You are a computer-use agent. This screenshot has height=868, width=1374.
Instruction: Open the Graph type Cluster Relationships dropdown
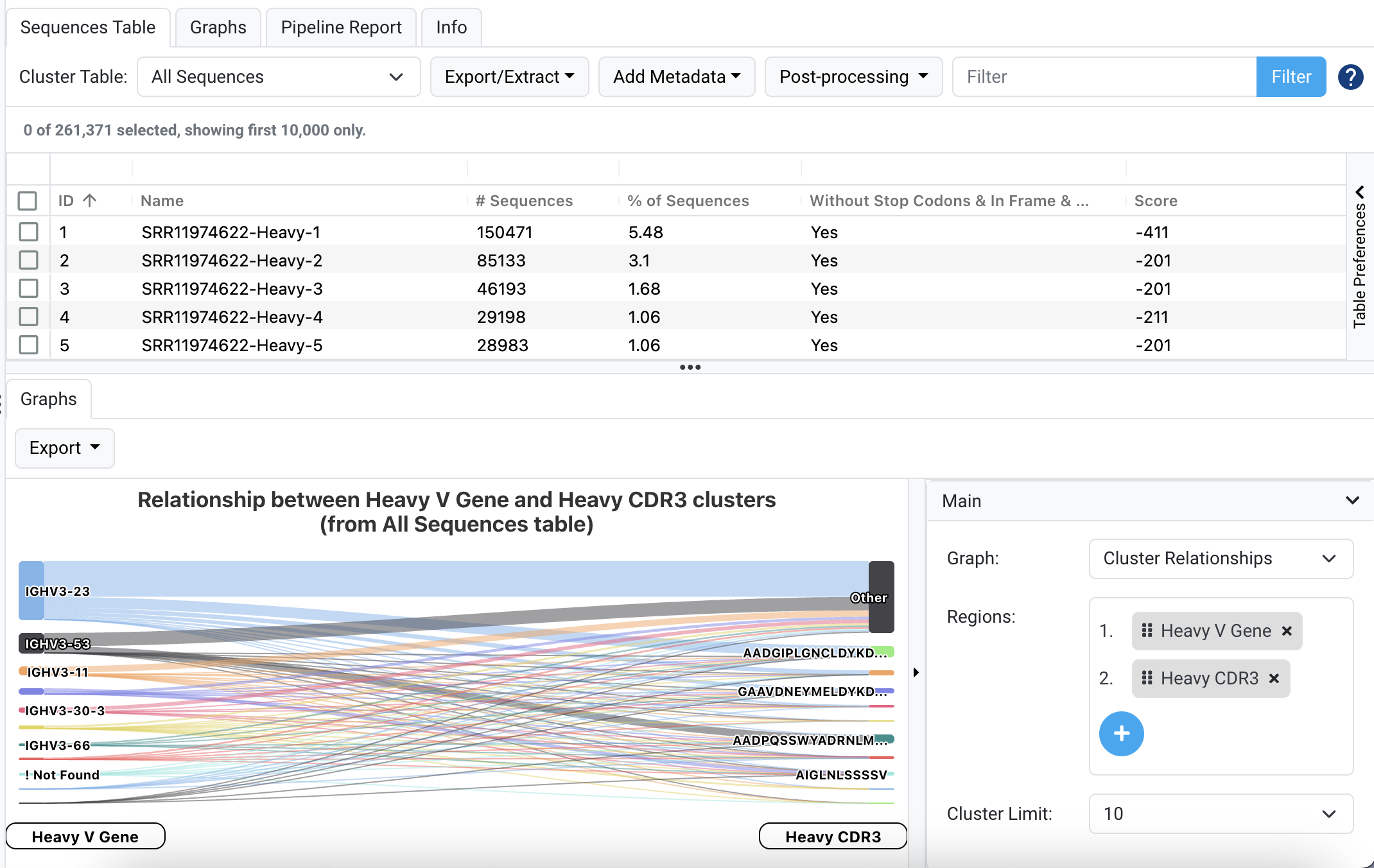pyautogui.click(x=1221, y=559)
